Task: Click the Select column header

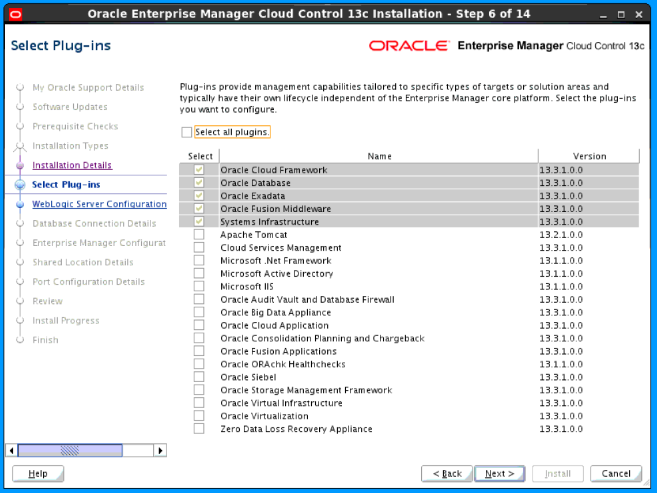Action: pyautogui.click(x=200, y=156)
